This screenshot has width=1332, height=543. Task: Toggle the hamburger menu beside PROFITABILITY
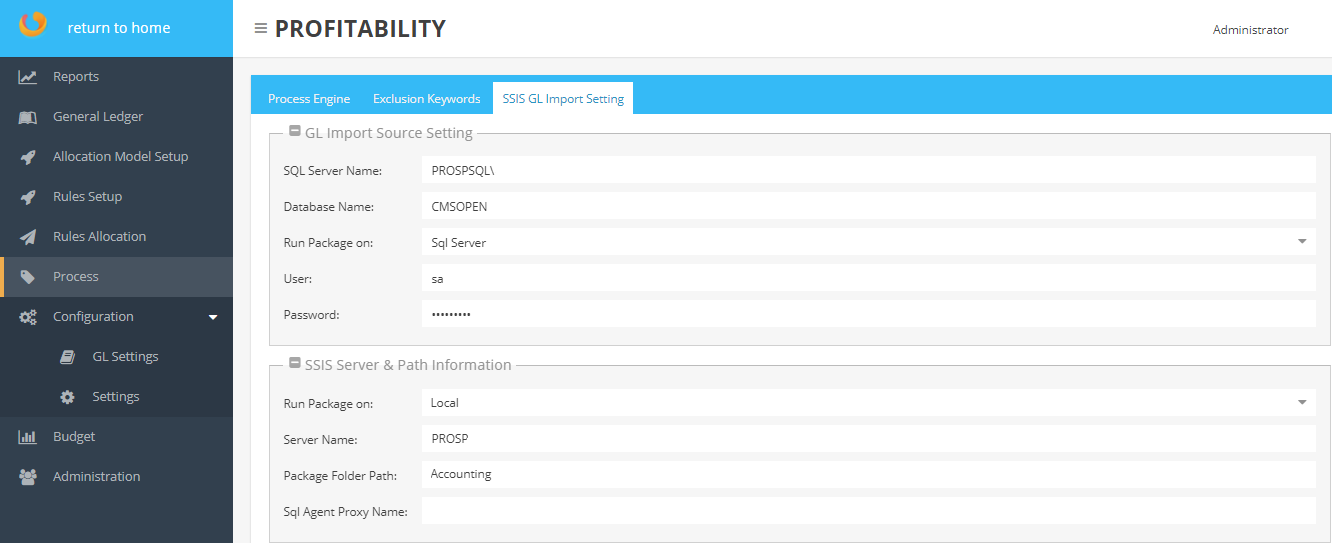point(261,29)
